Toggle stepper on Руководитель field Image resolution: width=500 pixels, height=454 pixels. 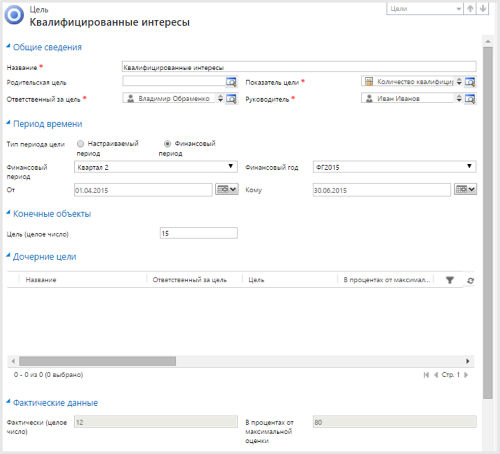coord(459,98)
